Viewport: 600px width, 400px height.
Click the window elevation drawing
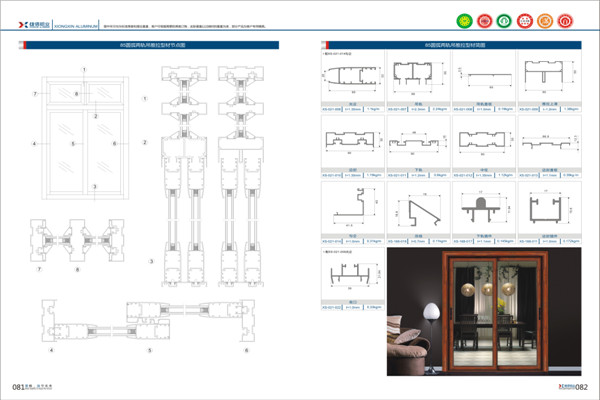[x=85, y=138]
